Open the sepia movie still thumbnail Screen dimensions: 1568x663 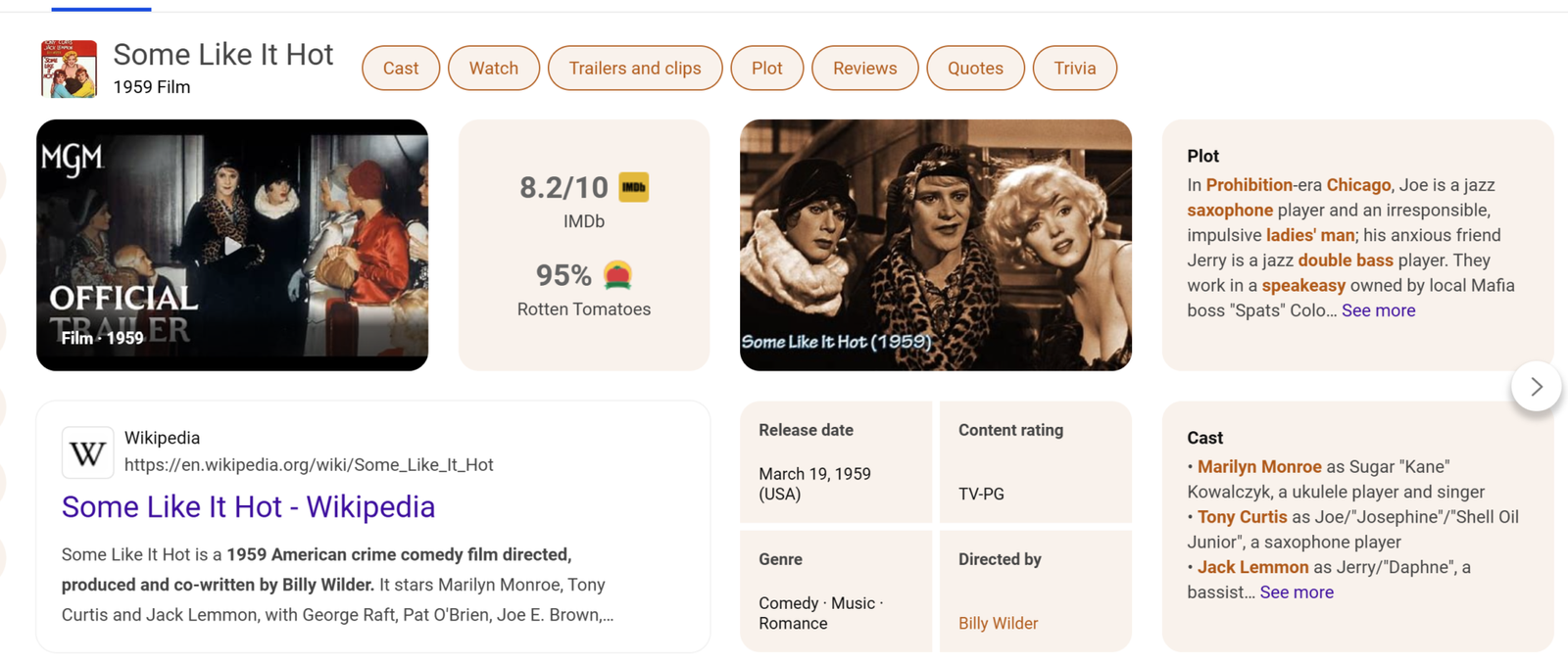pyautogui.click(x=935, y=245)
